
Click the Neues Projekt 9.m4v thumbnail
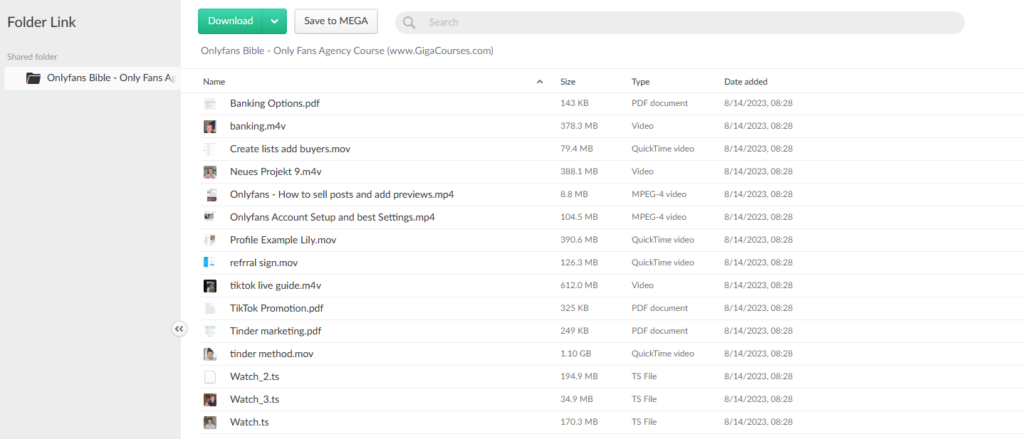point(210,172)
